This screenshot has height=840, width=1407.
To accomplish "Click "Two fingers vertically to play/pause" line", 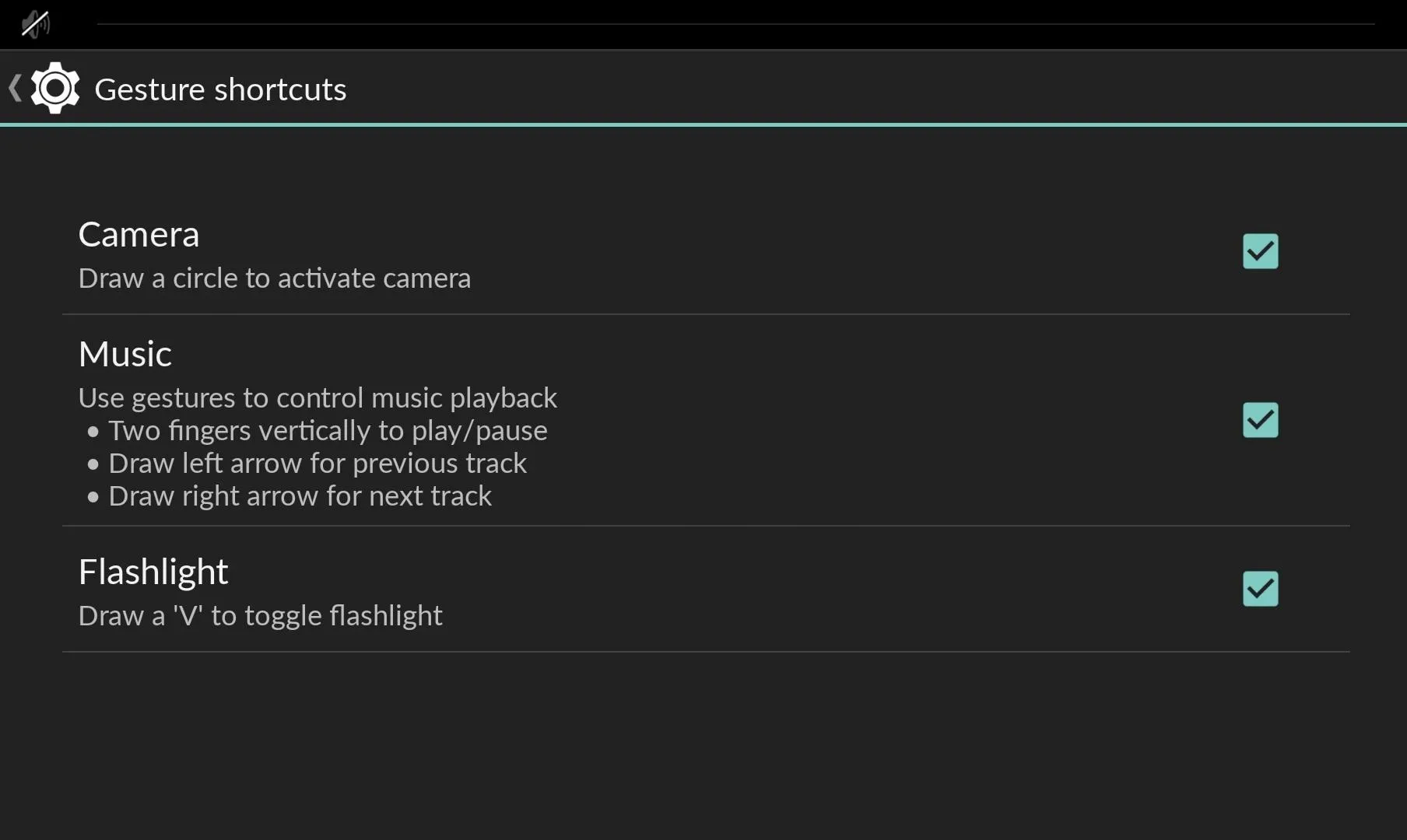I will point(328,431).
